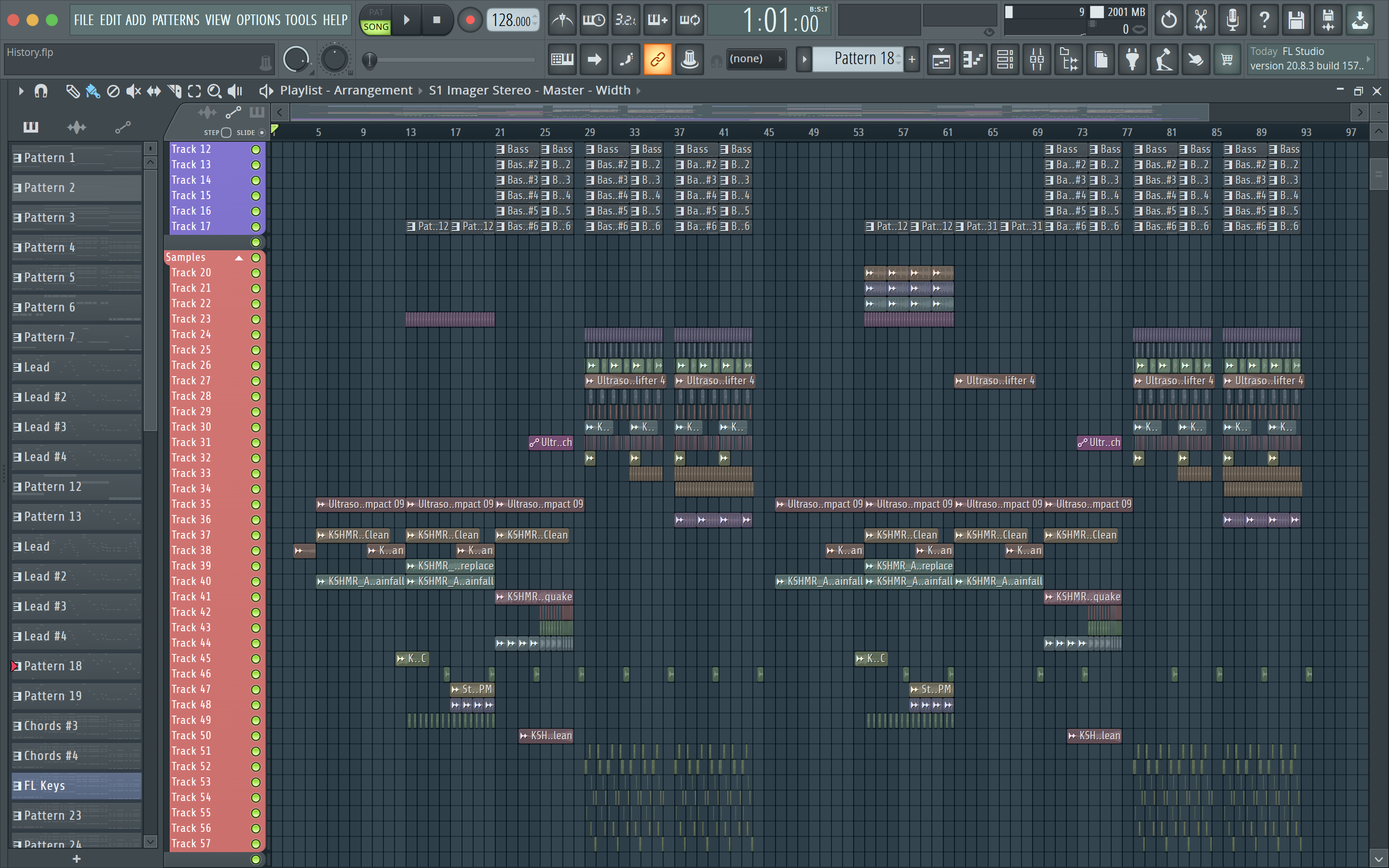Image resolution: width=1389 pixels, height=868 pixels.
Task: Open the browser/plugin picker icon
Action: 1069,59
